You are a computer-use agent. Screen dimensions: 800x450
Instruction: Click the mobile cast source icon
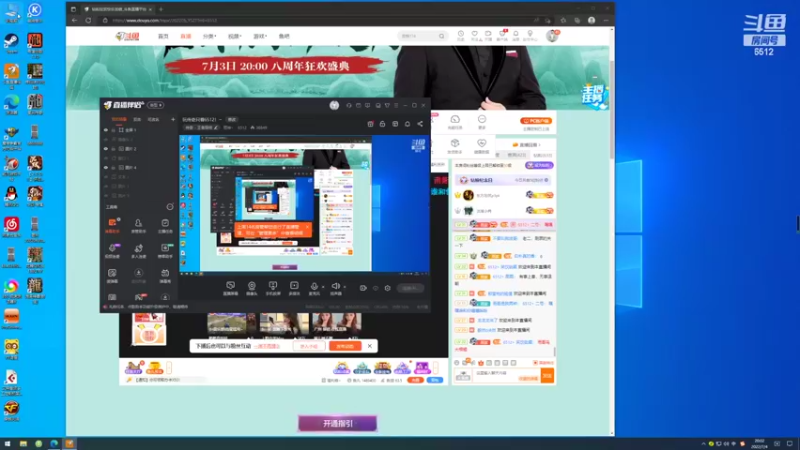[273, 286]
